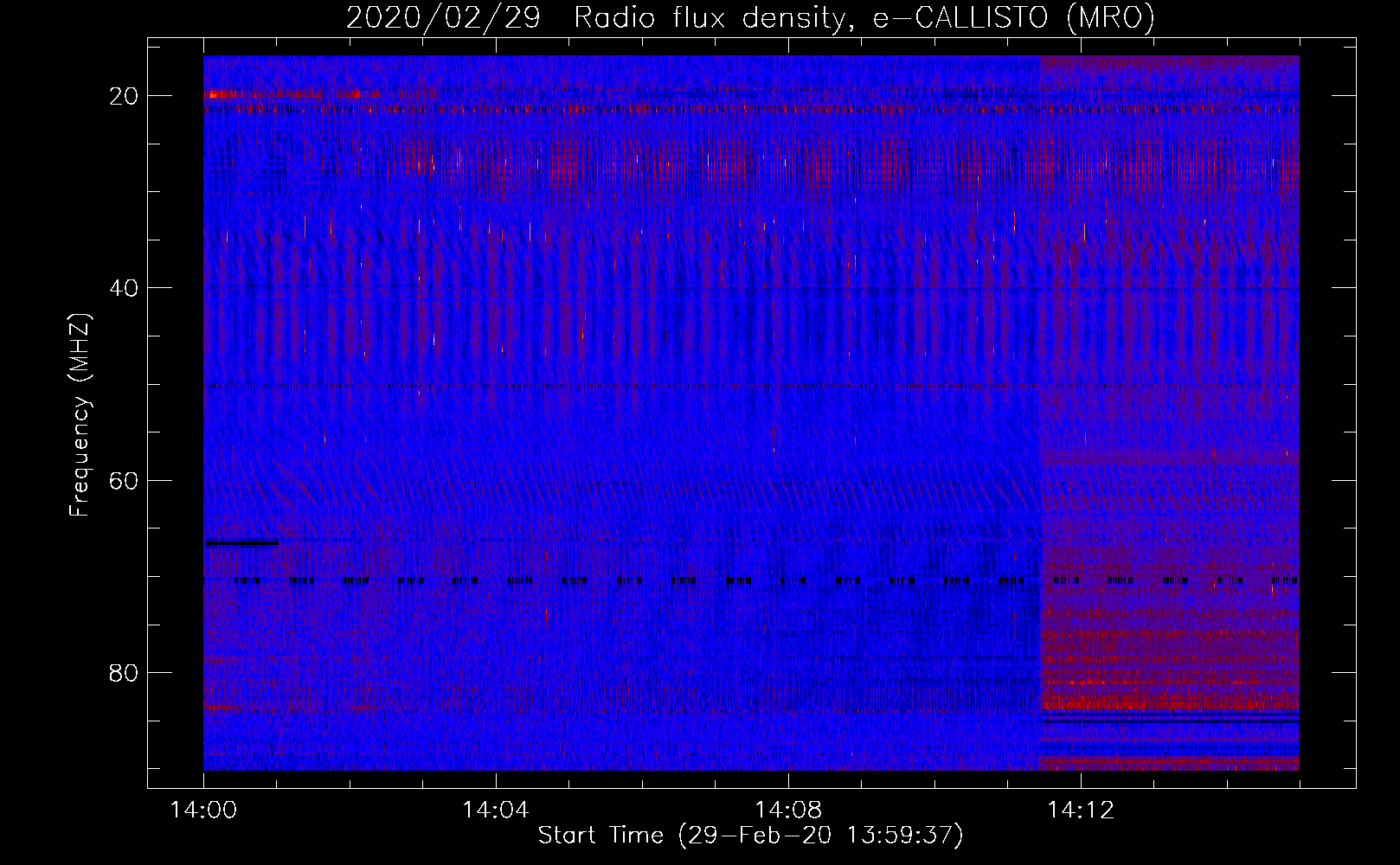
Task: Click the 14:04 time tick label
Action: pyautogui.click(x=495, y=811)
